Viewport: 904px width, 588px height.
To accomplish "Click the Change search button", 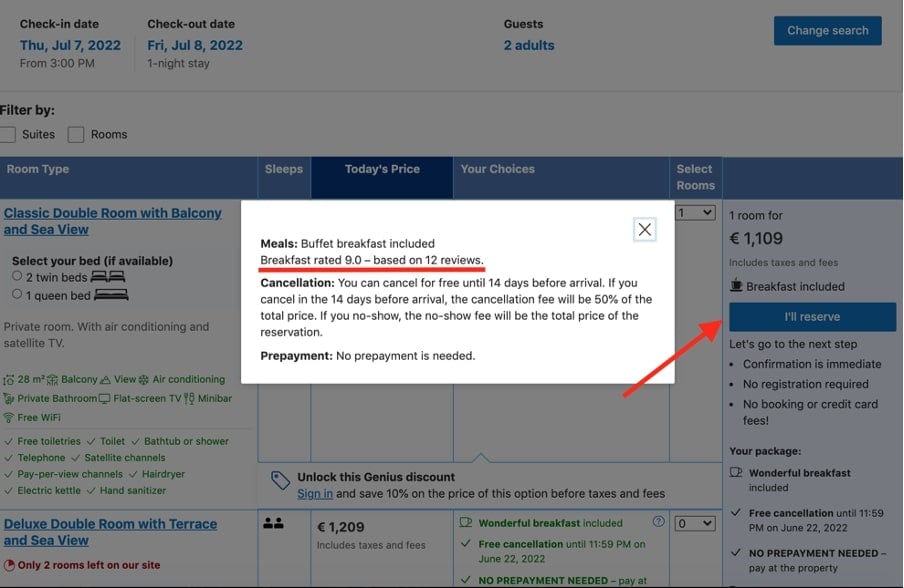I will click(x=827, y=31).
